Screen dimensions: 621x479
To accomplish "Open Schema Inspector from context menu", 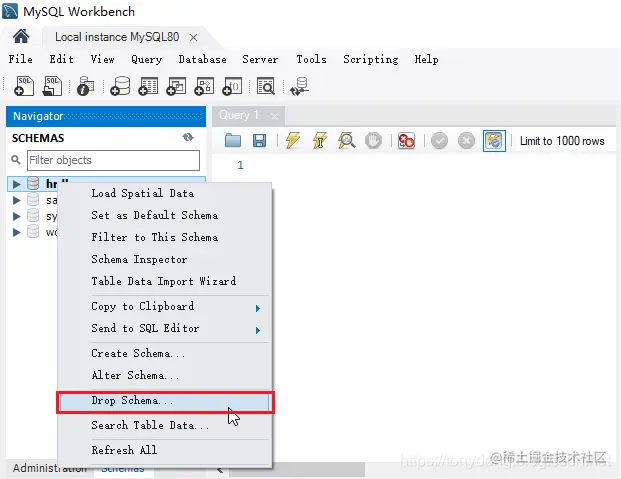I will click(165, 260).
